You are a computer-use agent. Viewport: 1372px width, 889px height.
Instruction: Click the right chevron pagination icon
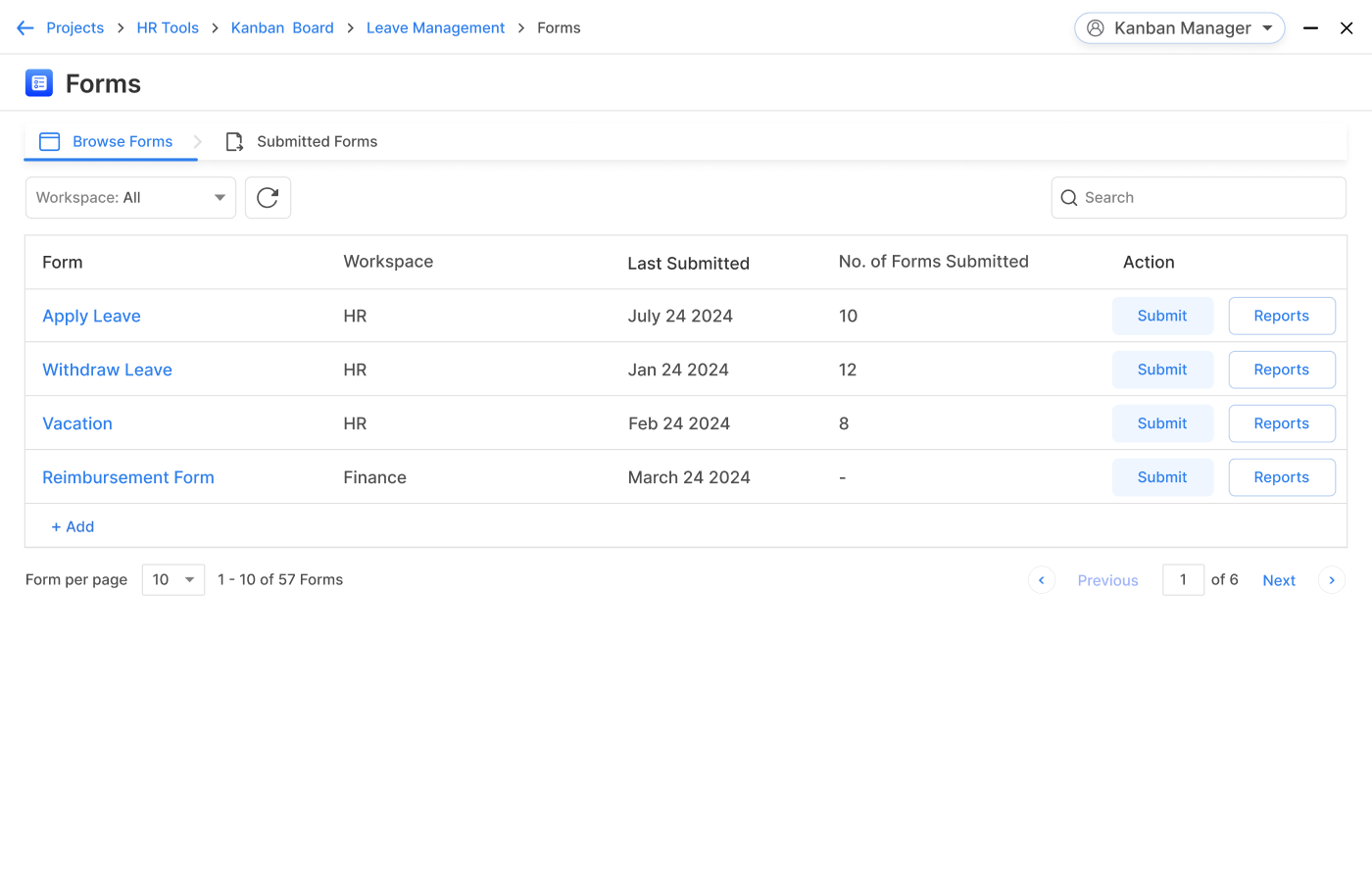pos(1332,579)
